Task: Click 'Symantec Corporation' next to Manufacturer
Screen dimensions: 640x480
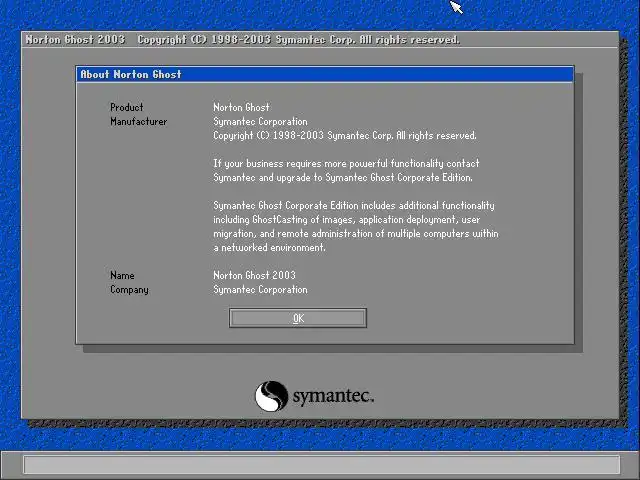Action: (260, 122)
